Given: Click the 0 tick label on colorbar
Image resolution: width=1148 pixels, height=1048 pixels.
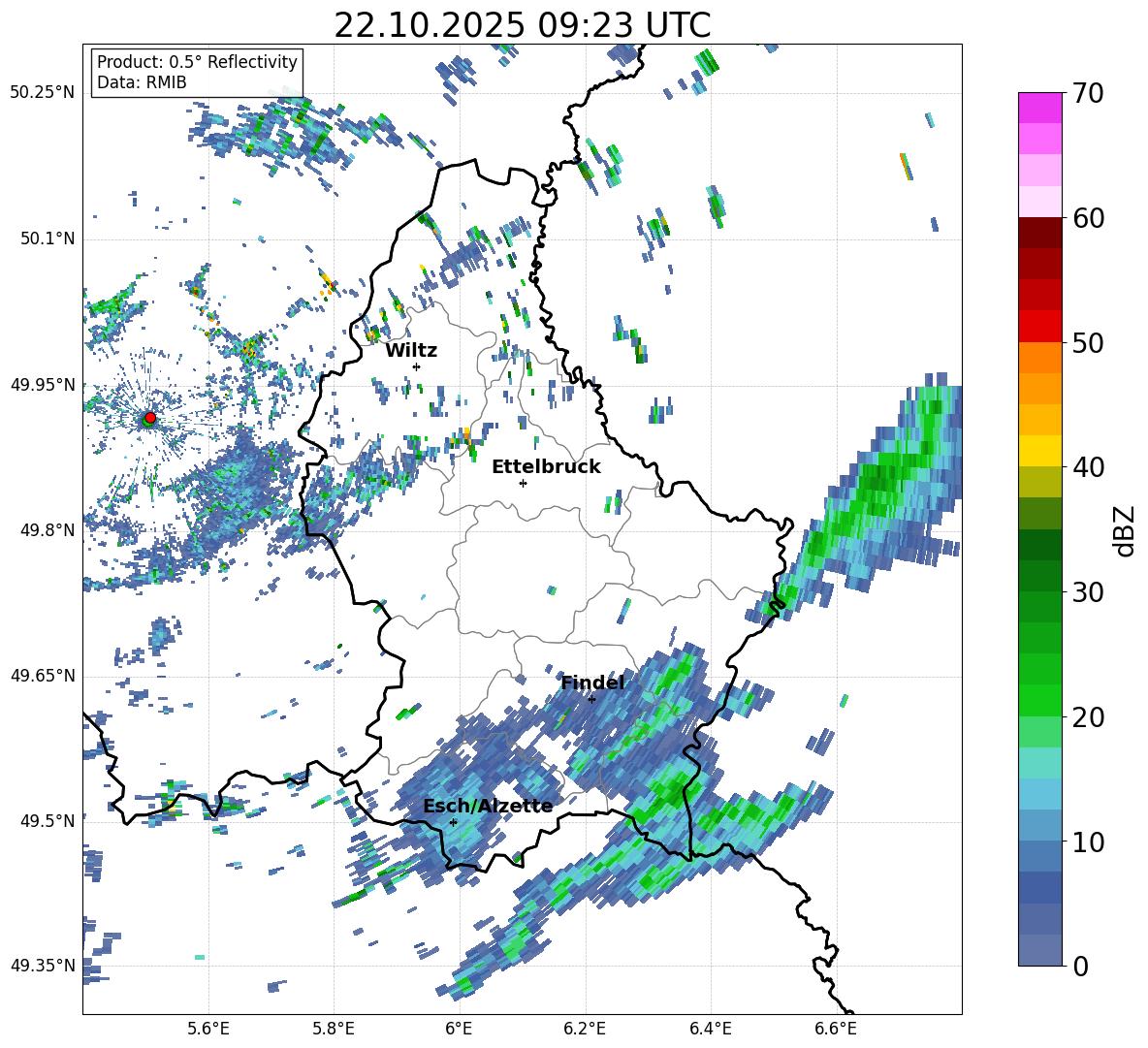Looking at the screenshot, I should click(1080, 966).
